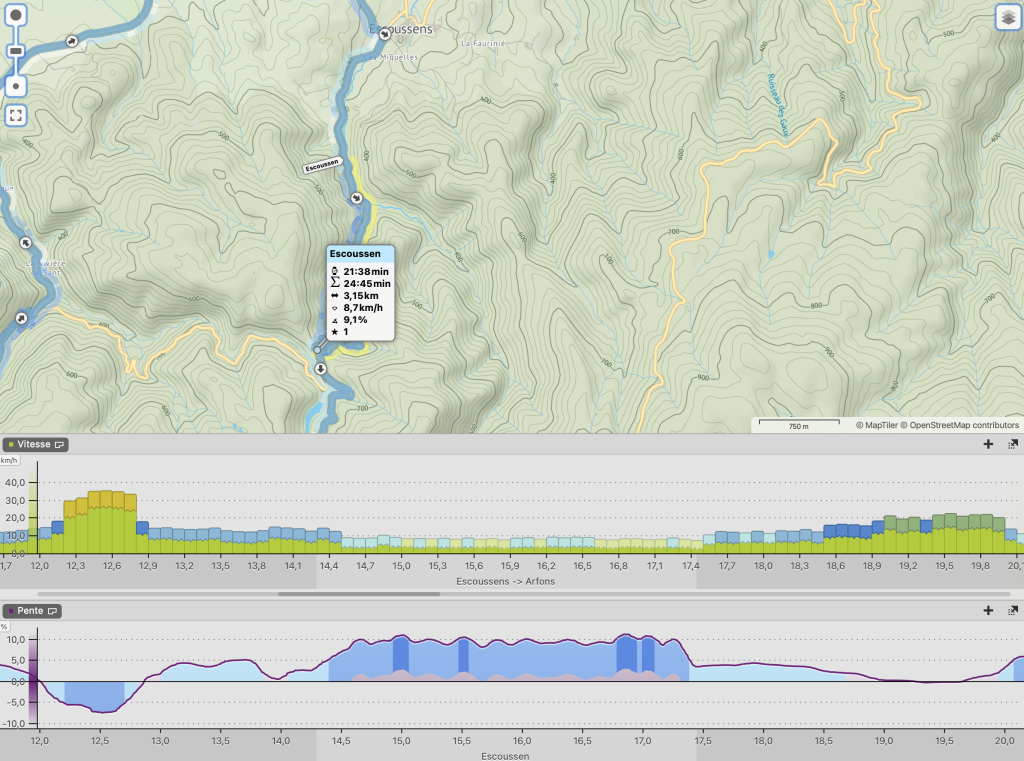Click the Vitesse chart horizontal scrollbar

tap(379, 594)
